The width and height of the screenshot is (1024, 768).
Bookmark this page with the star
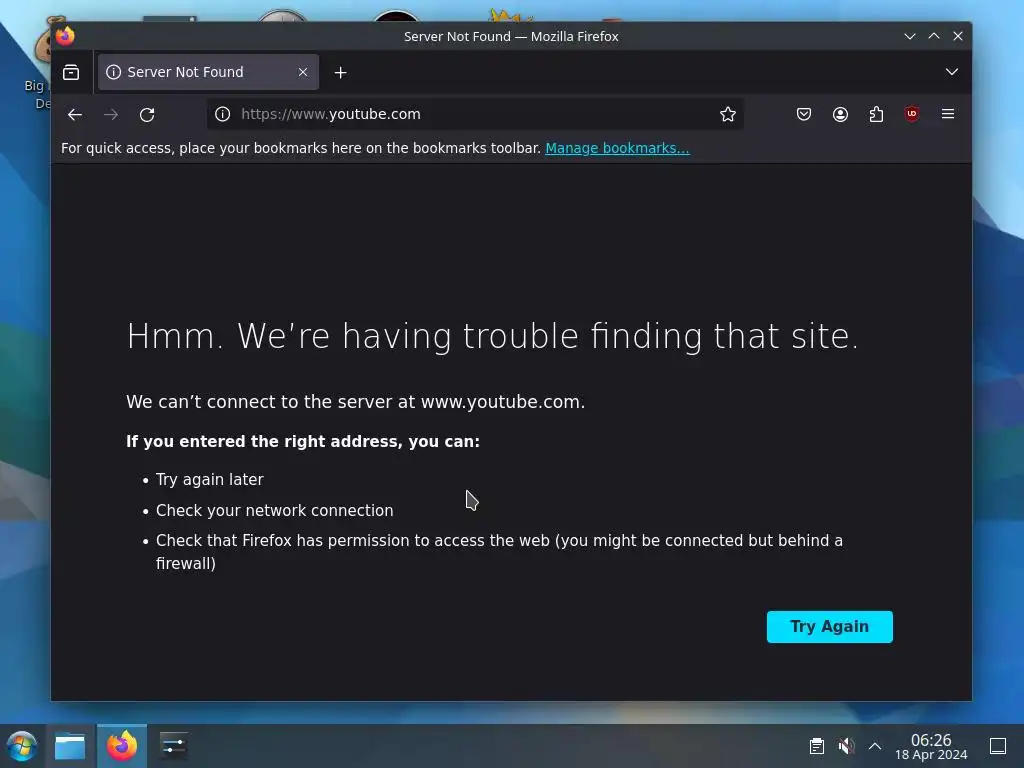point(728,114)
